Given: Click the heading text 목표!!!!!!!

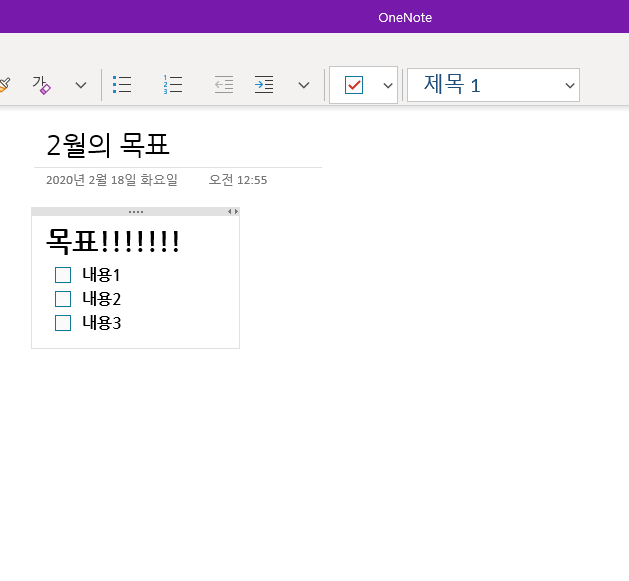Looking at the screenshot, I should (113, 241).
